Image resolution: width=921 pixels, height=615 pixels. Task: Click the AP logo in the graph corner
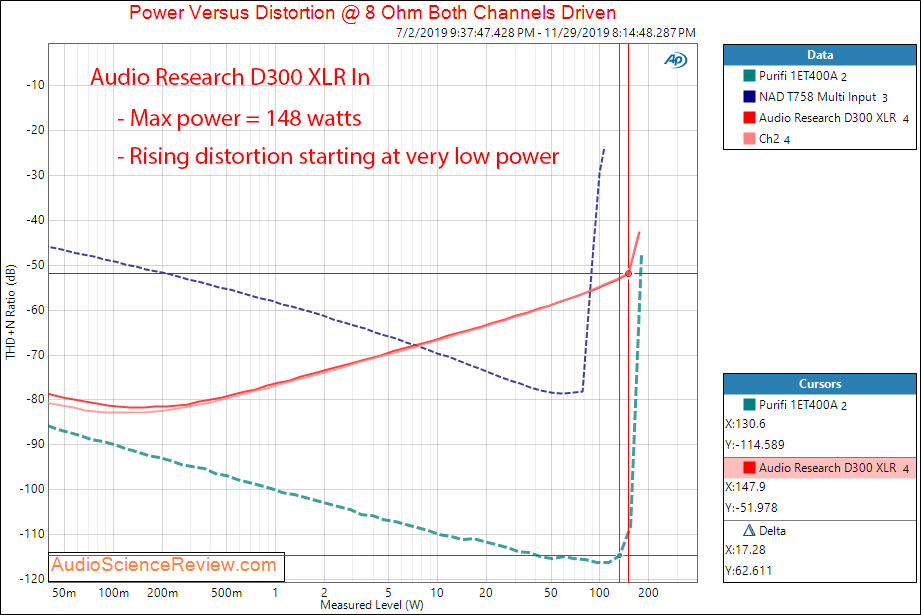tap(675, 60)
